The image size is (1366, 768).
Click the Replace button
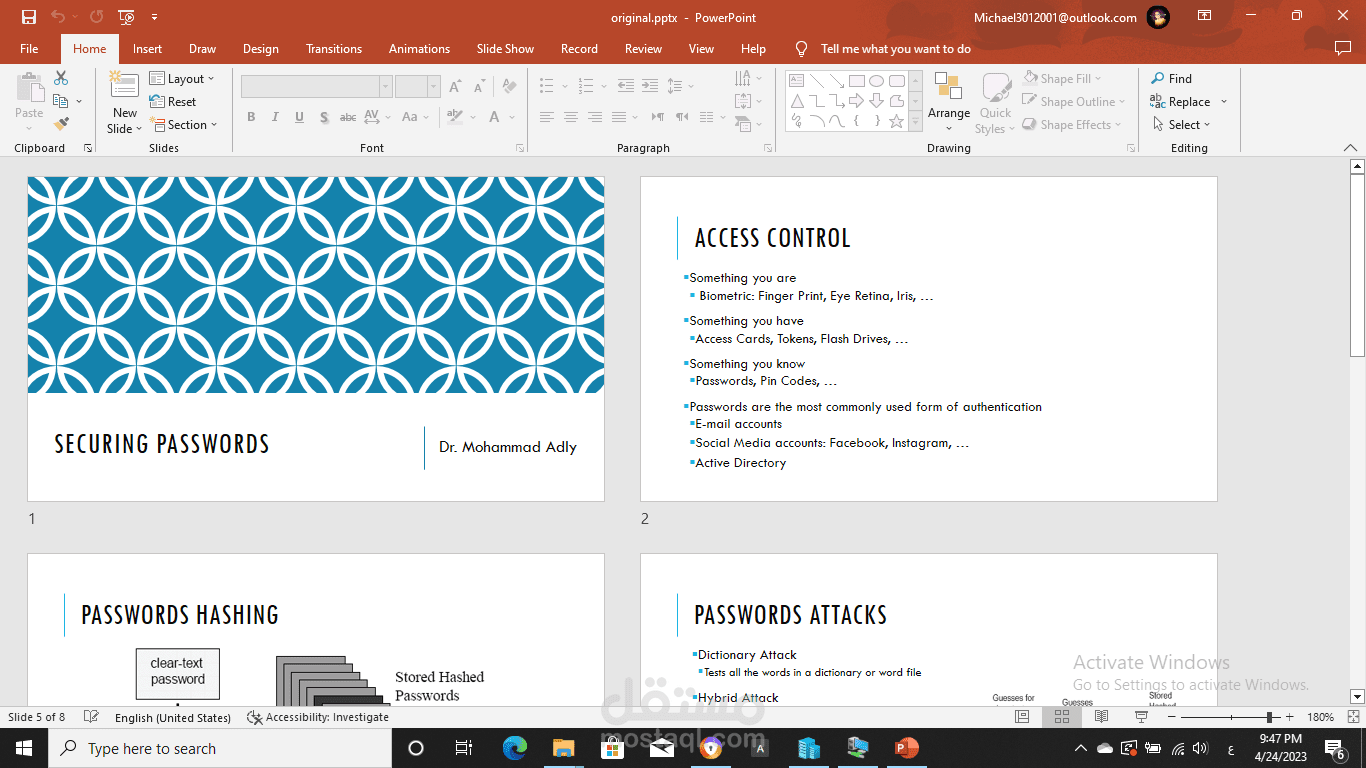click(x=1180, y=102)
